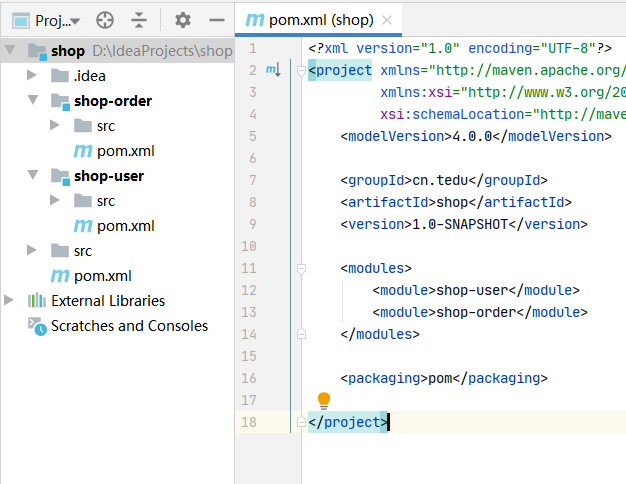Click the xml declaration on line 1
This screenshot has width=626, height=484.
(x=460, y=49)
